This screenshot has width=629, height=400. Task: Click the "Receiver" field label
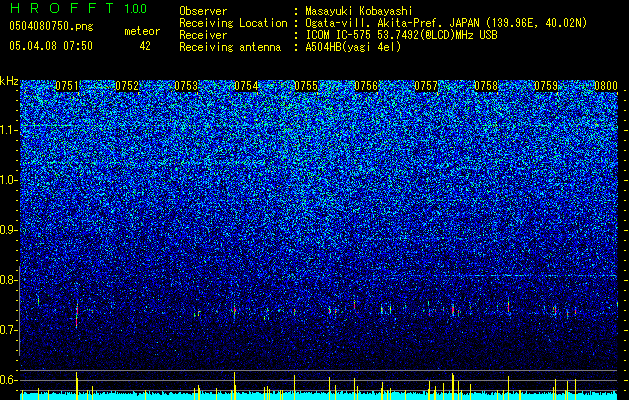pyautogui.click(x=203, y=35)
